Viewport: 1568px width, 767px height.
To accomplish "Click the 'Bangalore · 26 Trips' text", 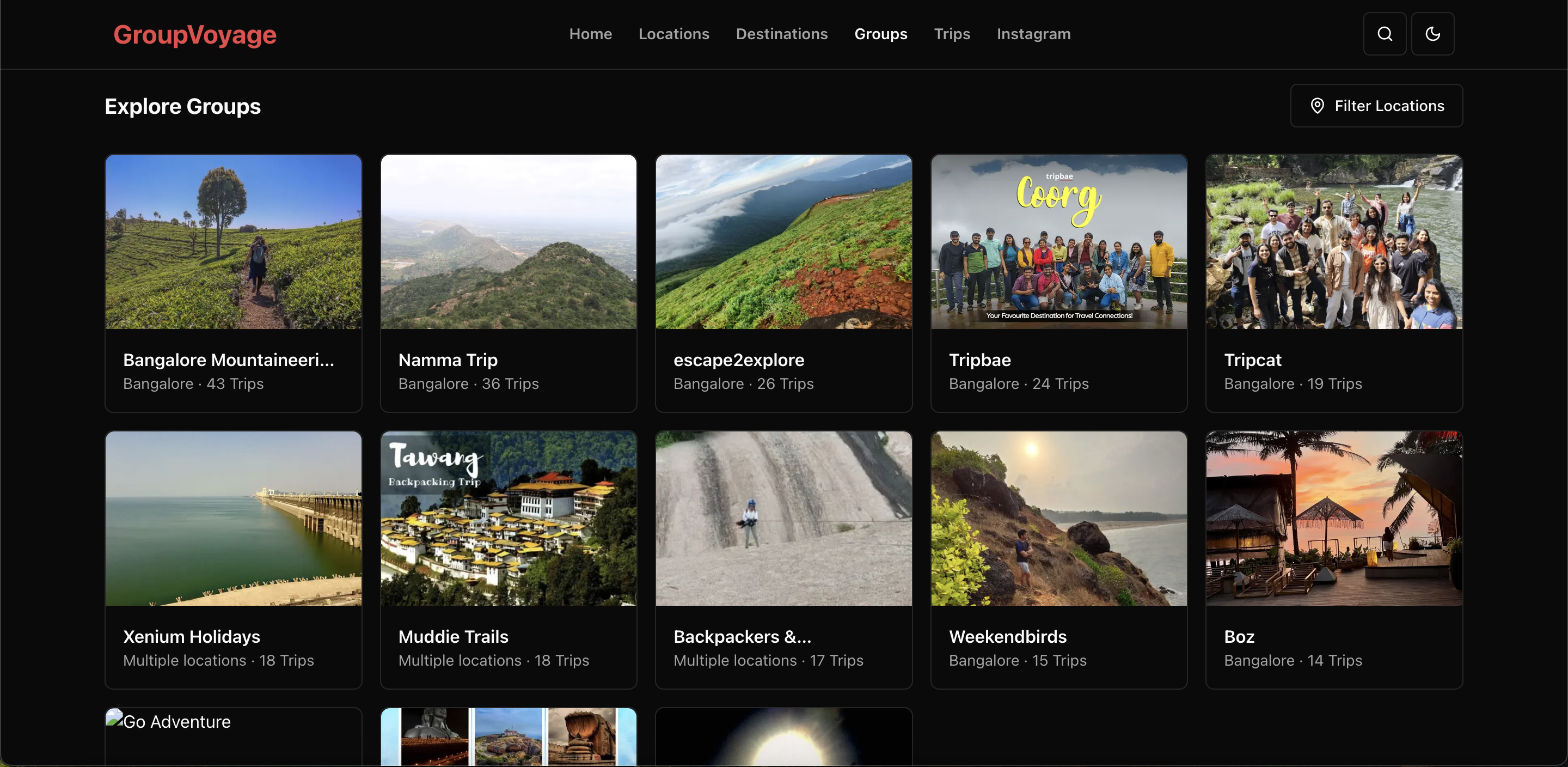I will [743, 384].
